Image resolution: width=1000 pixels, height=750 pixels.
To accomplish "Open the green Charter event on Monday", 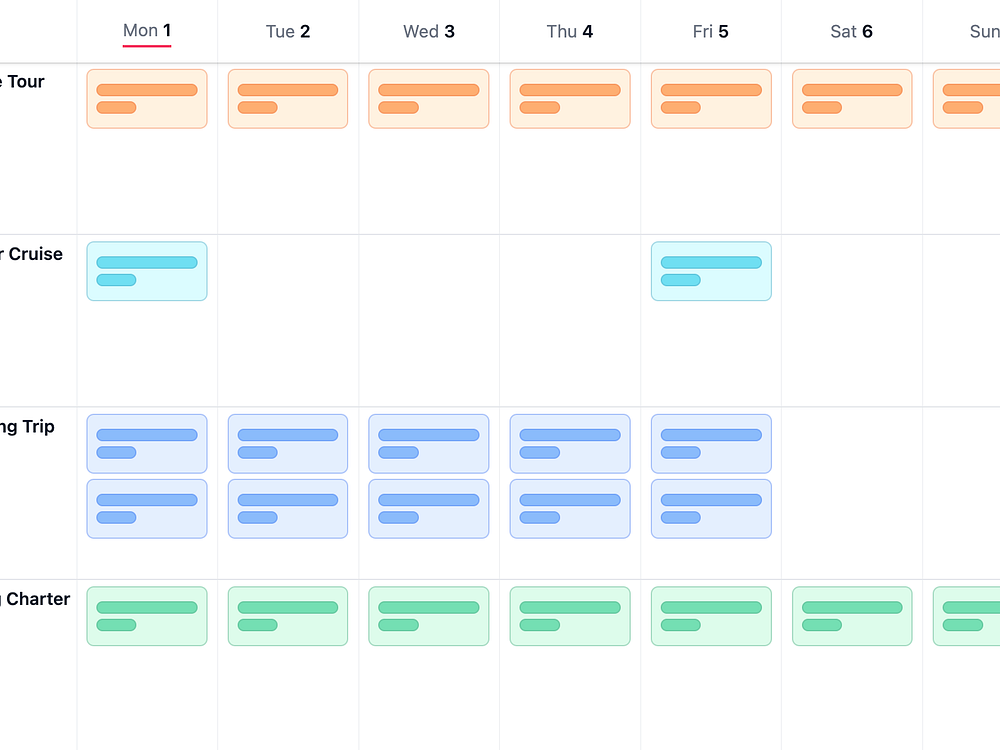I will tap(147, 616).
